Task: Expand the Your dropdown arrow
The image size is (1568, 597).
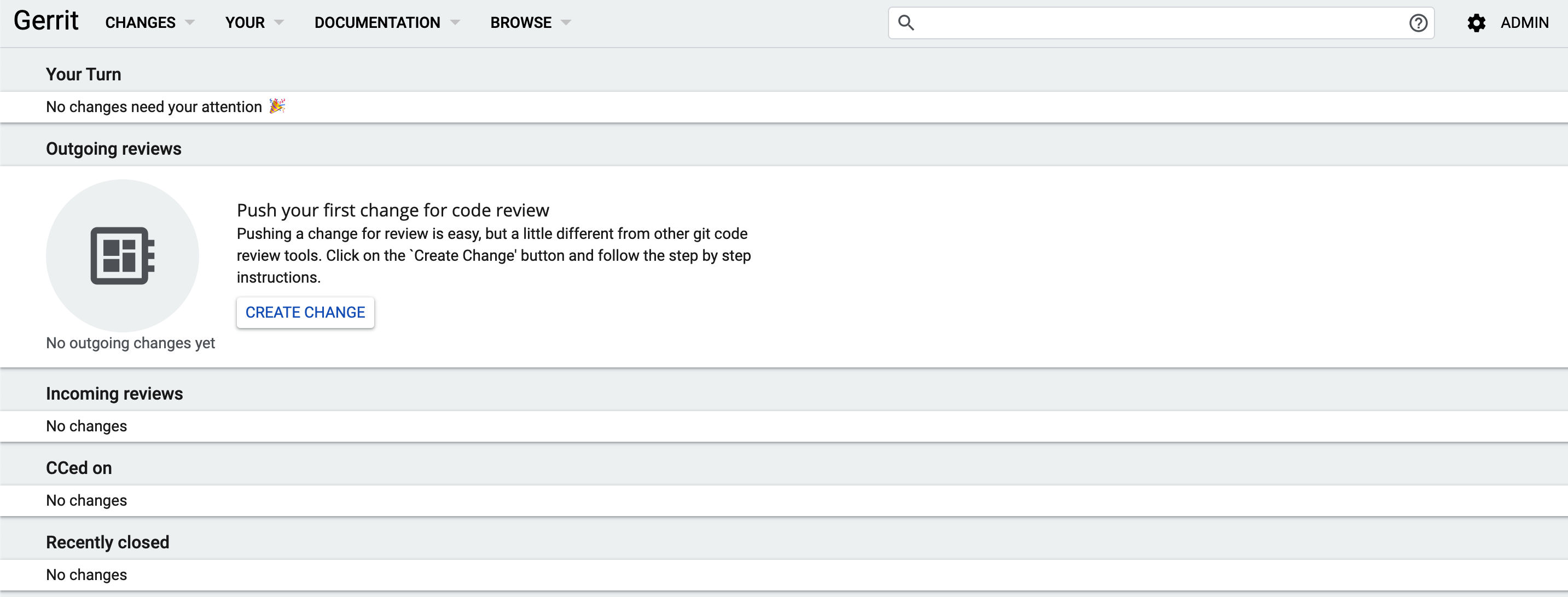Action: click(x=279, y=22)
